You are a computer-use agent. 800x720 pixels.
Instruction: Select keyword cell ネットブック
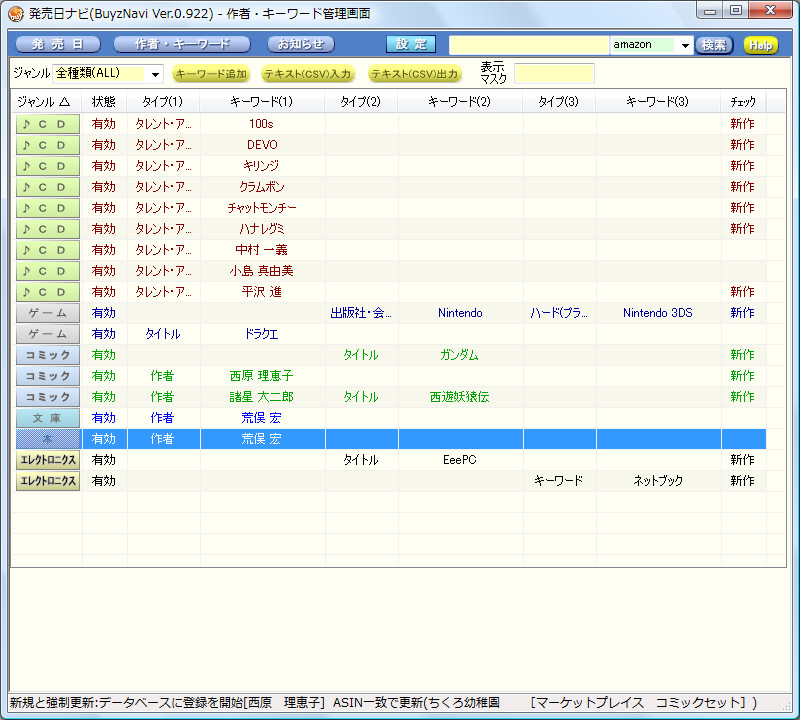pos(658,481)
